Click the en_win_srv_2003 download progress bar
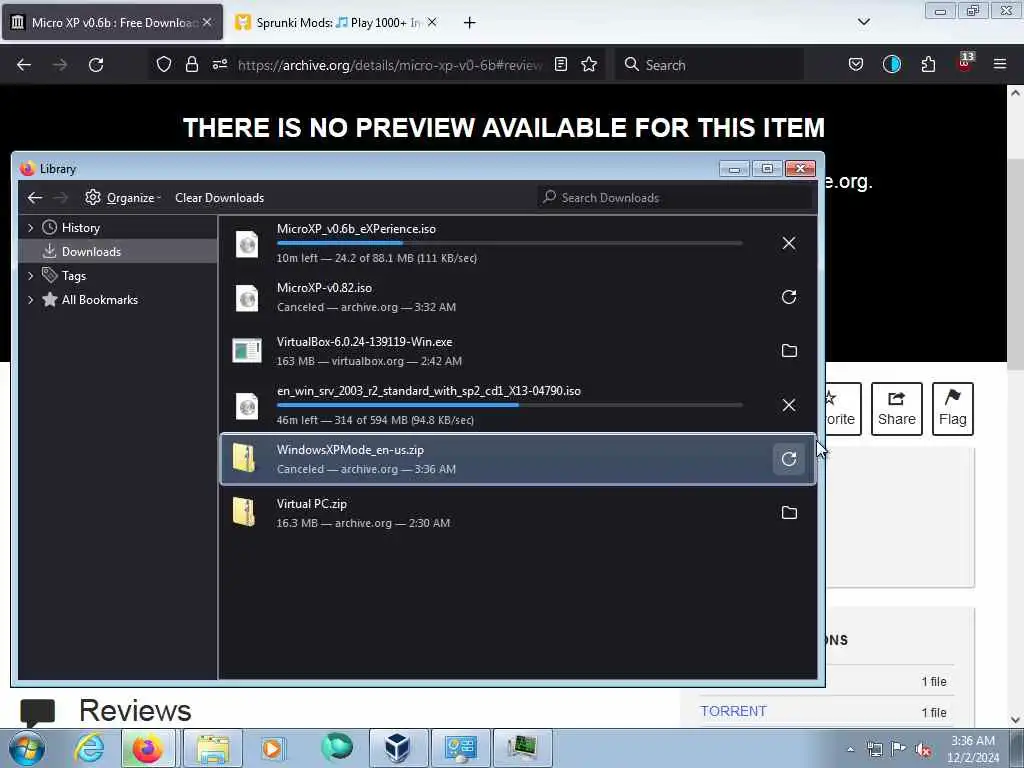This screenshot has height=768, width=1024. 509,405
